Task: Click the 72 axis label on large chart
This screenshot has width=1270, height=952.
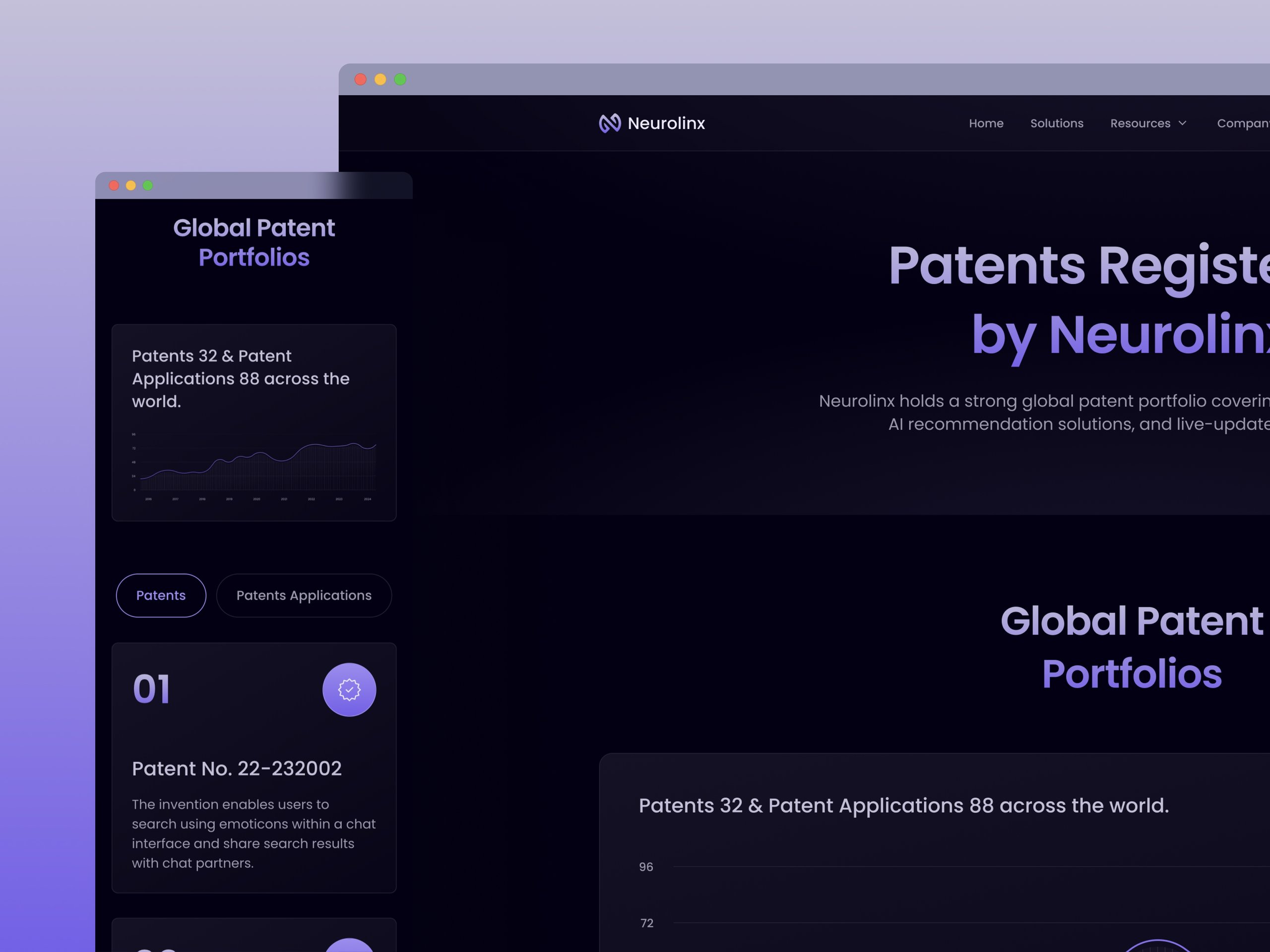Action: 646,923
